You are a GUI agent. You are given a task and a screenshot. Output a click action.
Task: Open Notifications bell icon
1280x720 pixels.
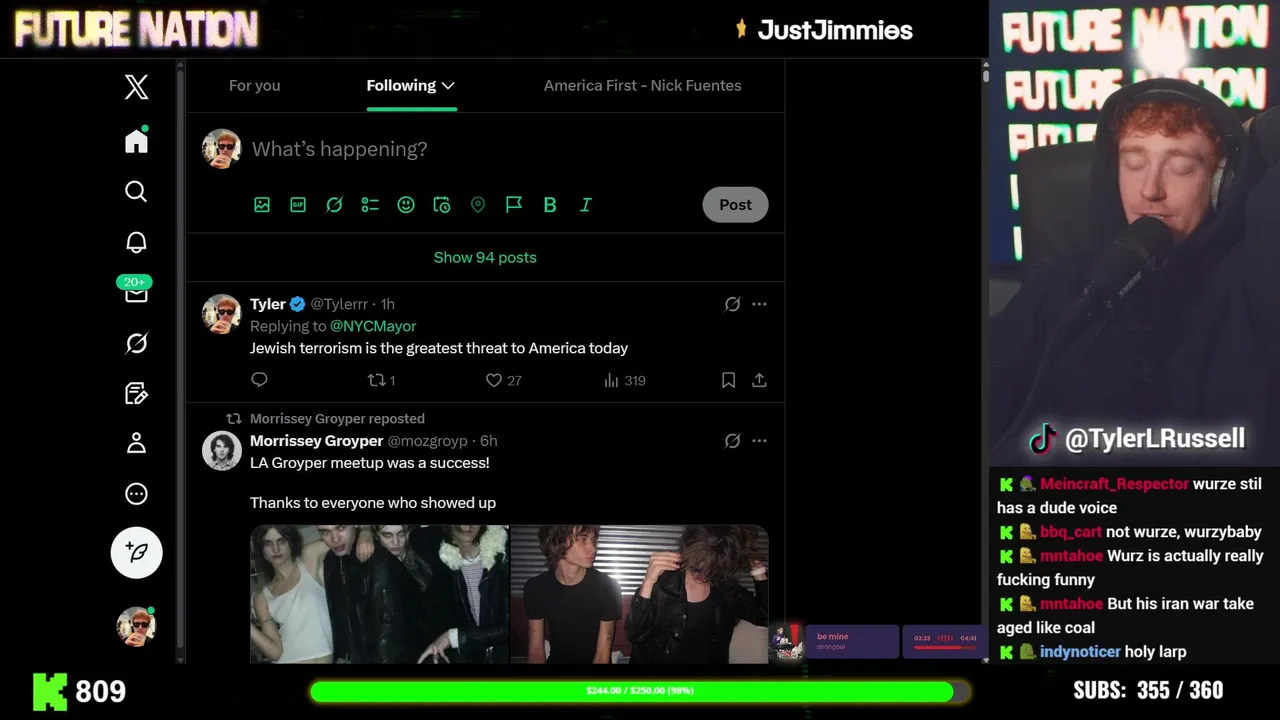tap(137, 242)
